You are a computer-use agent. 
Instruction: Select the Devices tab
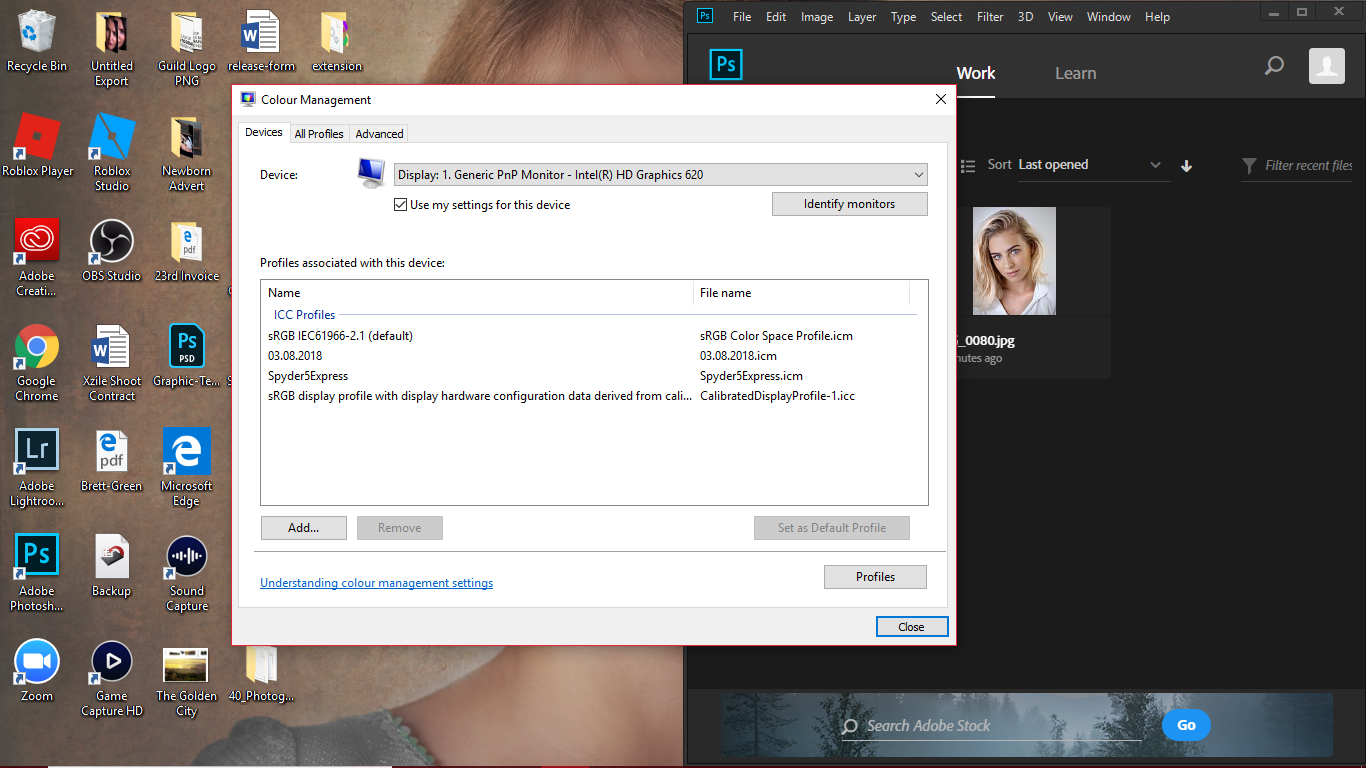(264, 132)
